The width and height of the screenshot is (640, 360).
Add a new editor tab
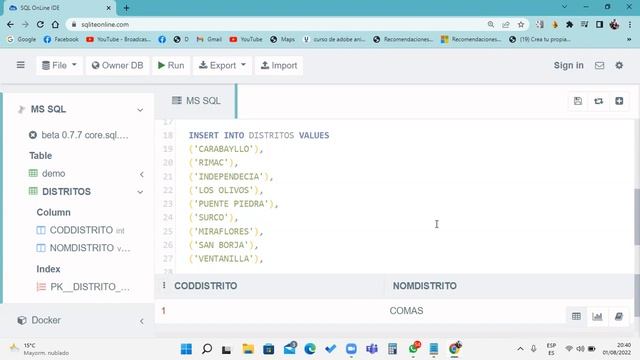(619, 101)
